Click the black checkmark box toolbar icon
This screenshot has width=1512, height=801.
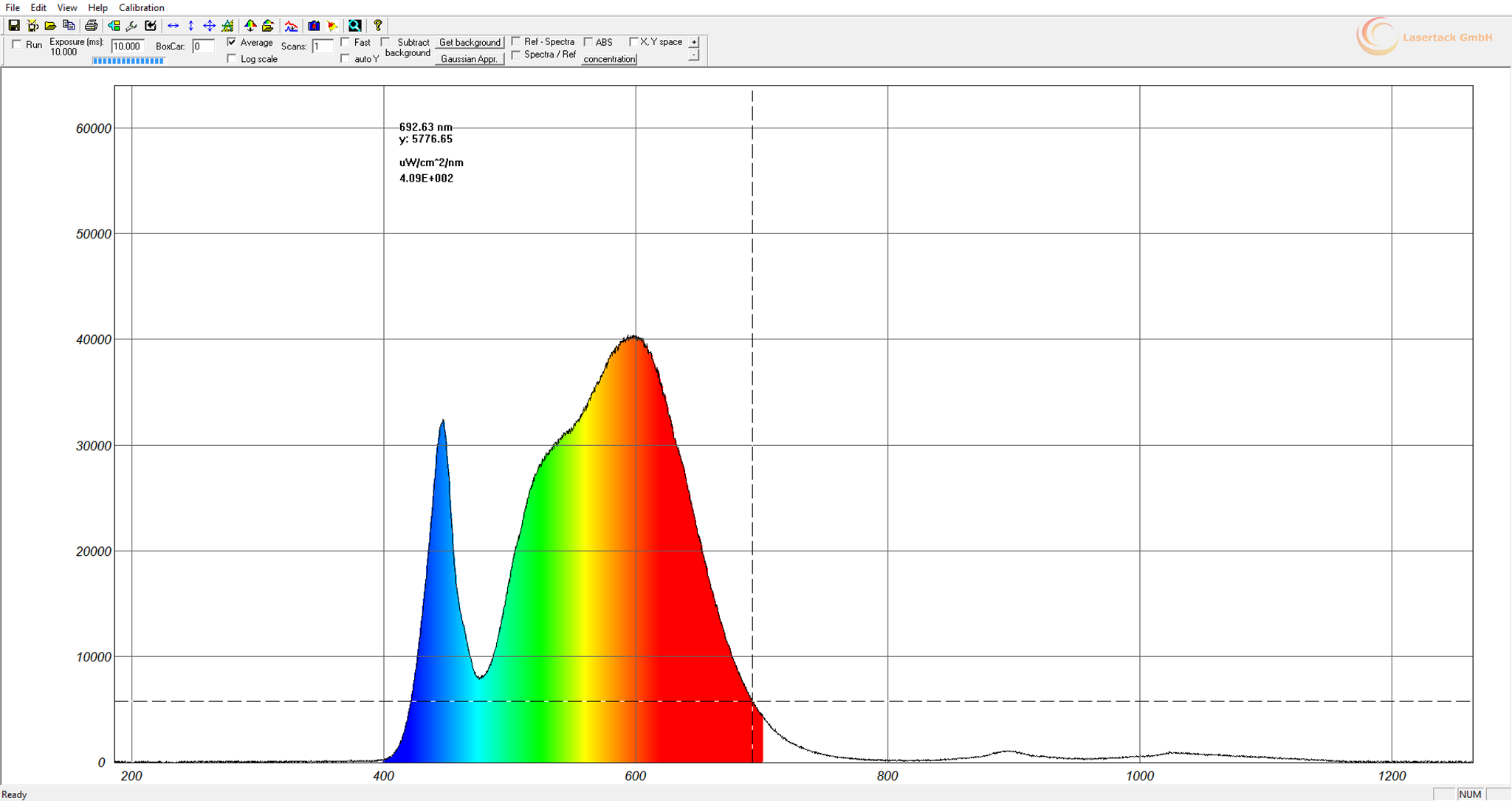pos(151,26)
